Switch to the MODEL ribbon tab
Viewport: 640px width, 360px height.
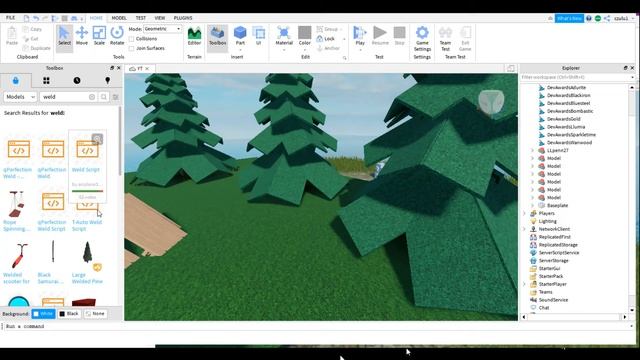click(x=119, y=18)
